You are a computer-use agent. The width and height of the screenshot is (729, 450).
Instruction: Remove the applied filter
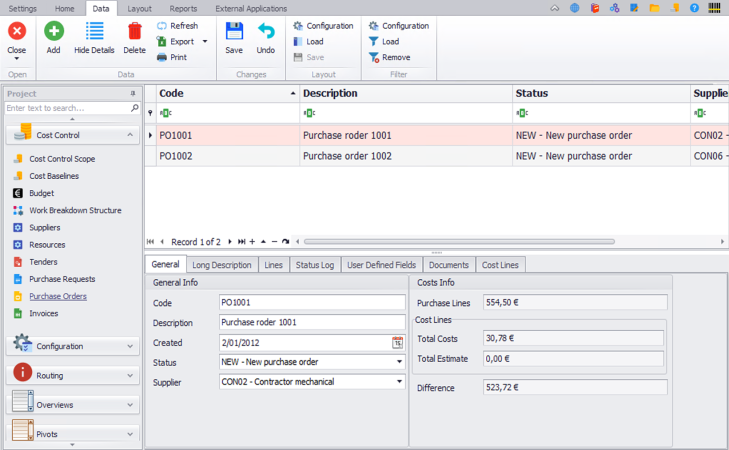point(389,58)
